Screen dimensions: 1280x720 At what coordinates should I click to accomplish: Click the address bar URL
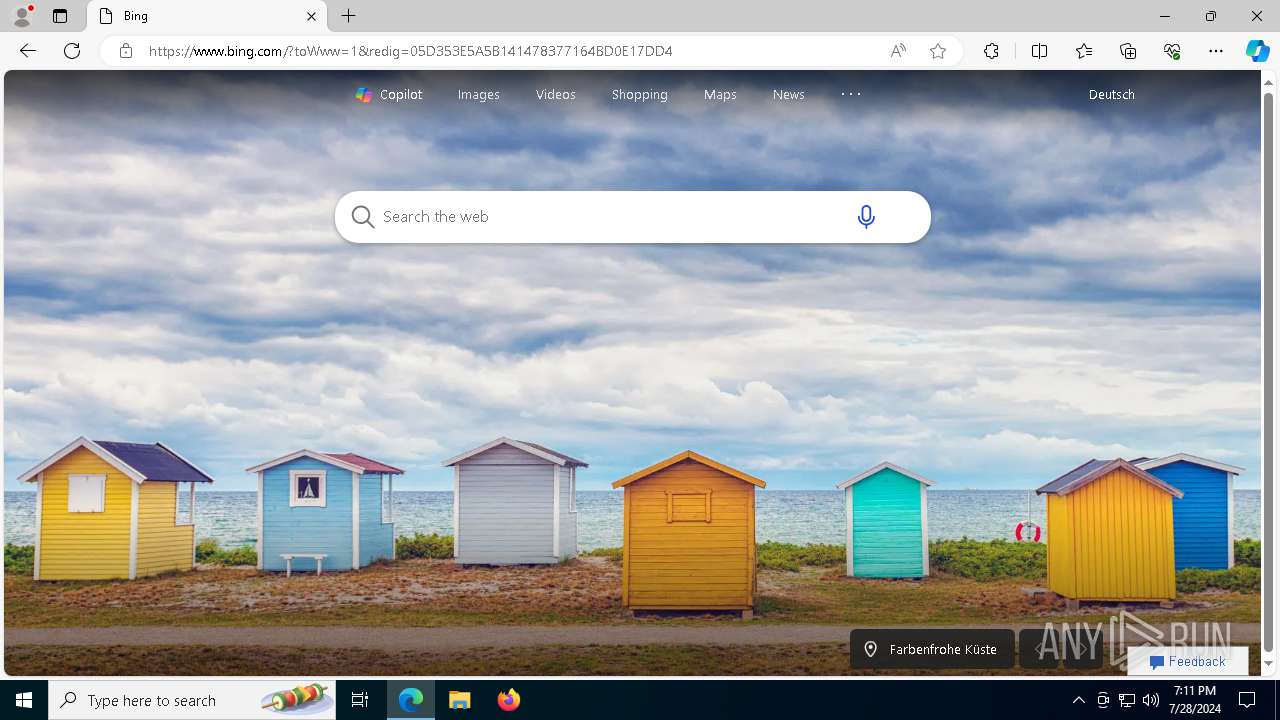(411, 51)
